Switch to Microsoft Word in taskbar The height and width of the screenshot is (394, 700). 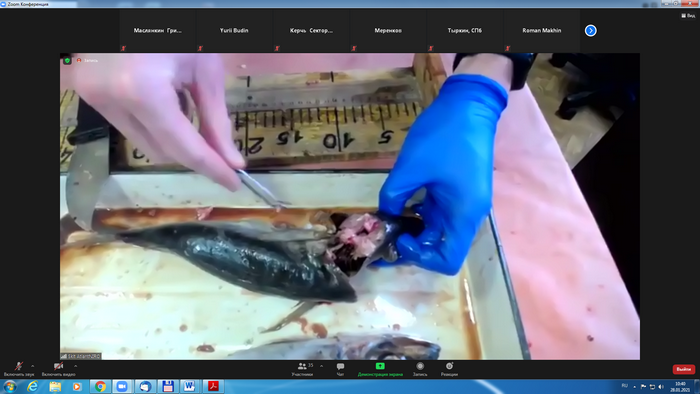[190, 386]
